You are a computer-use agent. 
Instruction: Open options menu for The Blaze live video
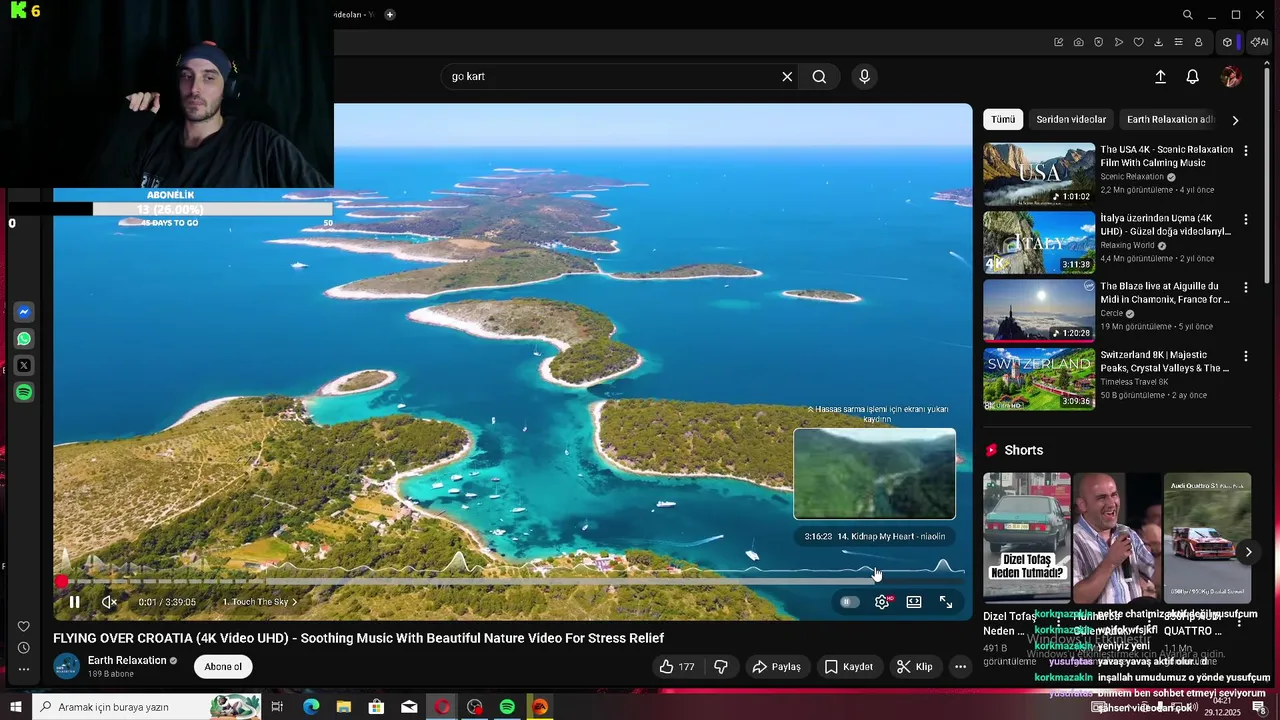[x=1245, y=287]
